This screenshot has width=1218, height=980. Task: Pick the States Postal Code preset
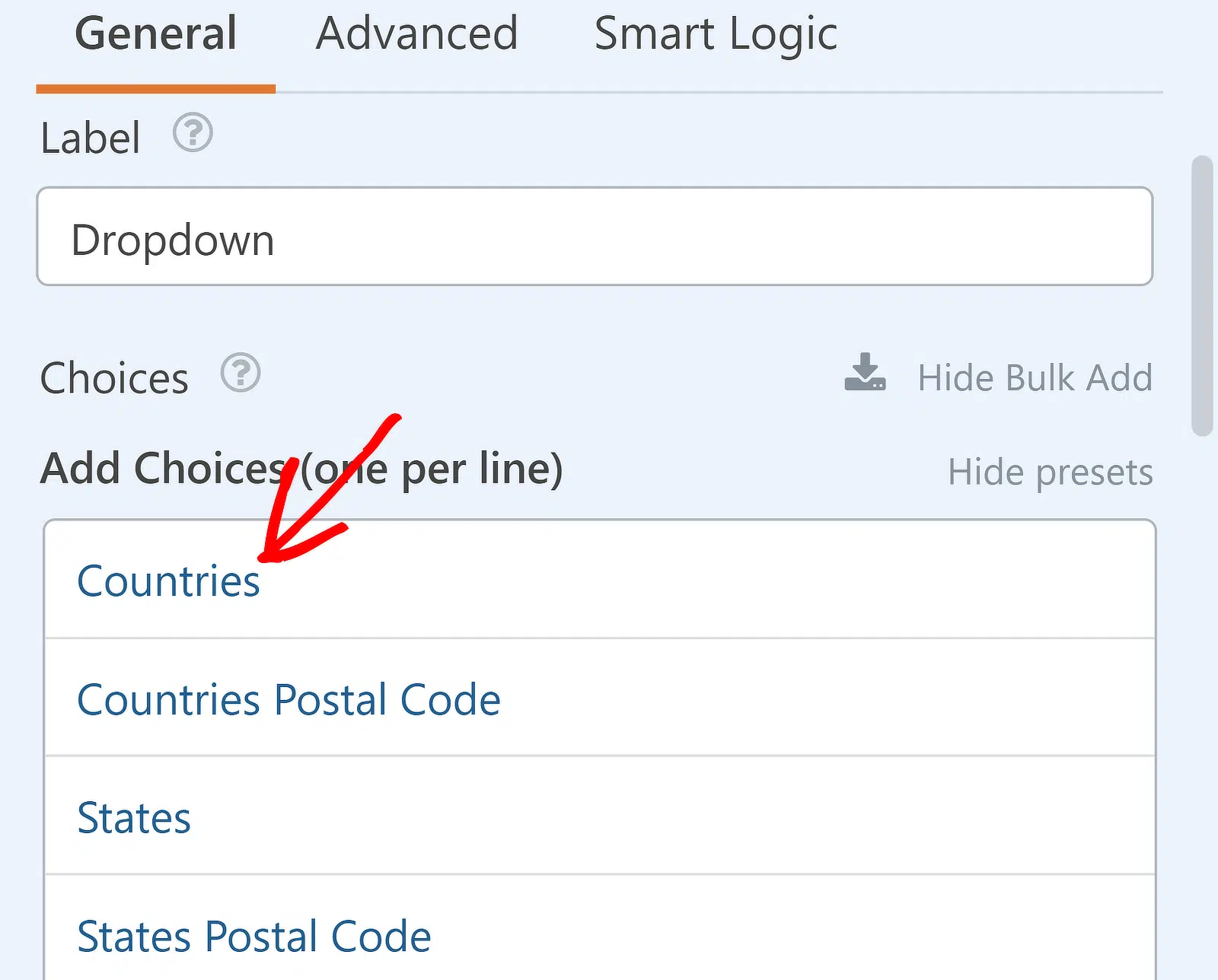[x=254, y=936]
